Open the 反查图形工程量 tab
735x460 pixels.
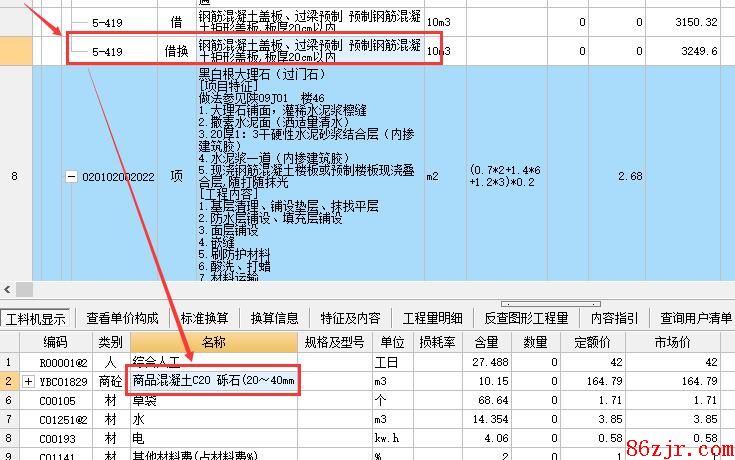click(x=526, y=318)
